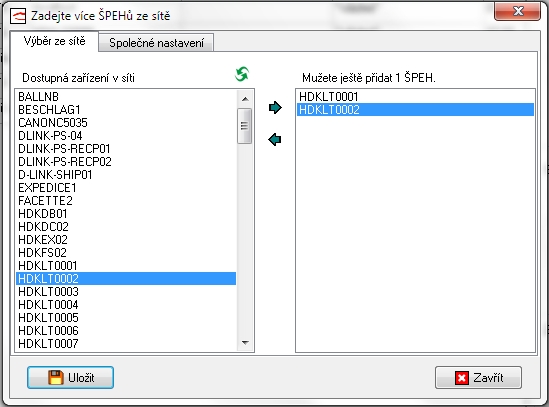Select HDKLT0001 in the added list

click(x=415, y=97)
